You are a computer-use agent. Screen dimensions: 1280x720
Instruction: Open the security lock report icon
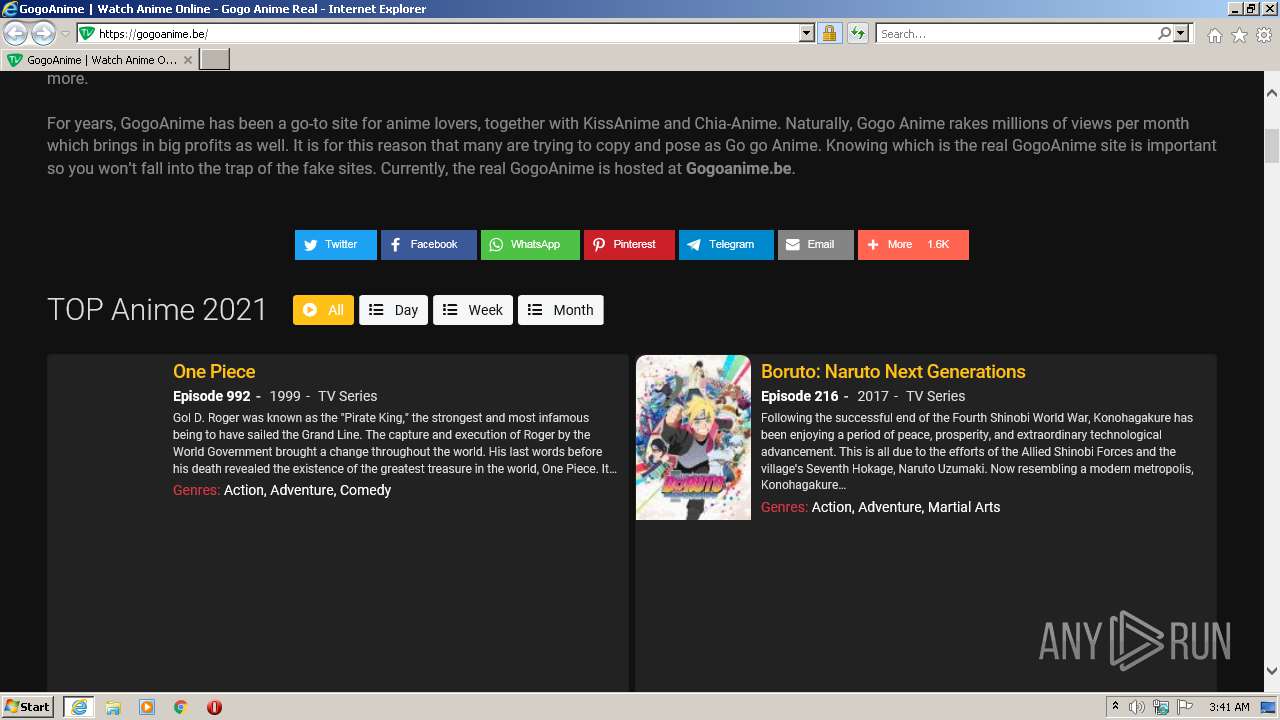pos(829,34)
